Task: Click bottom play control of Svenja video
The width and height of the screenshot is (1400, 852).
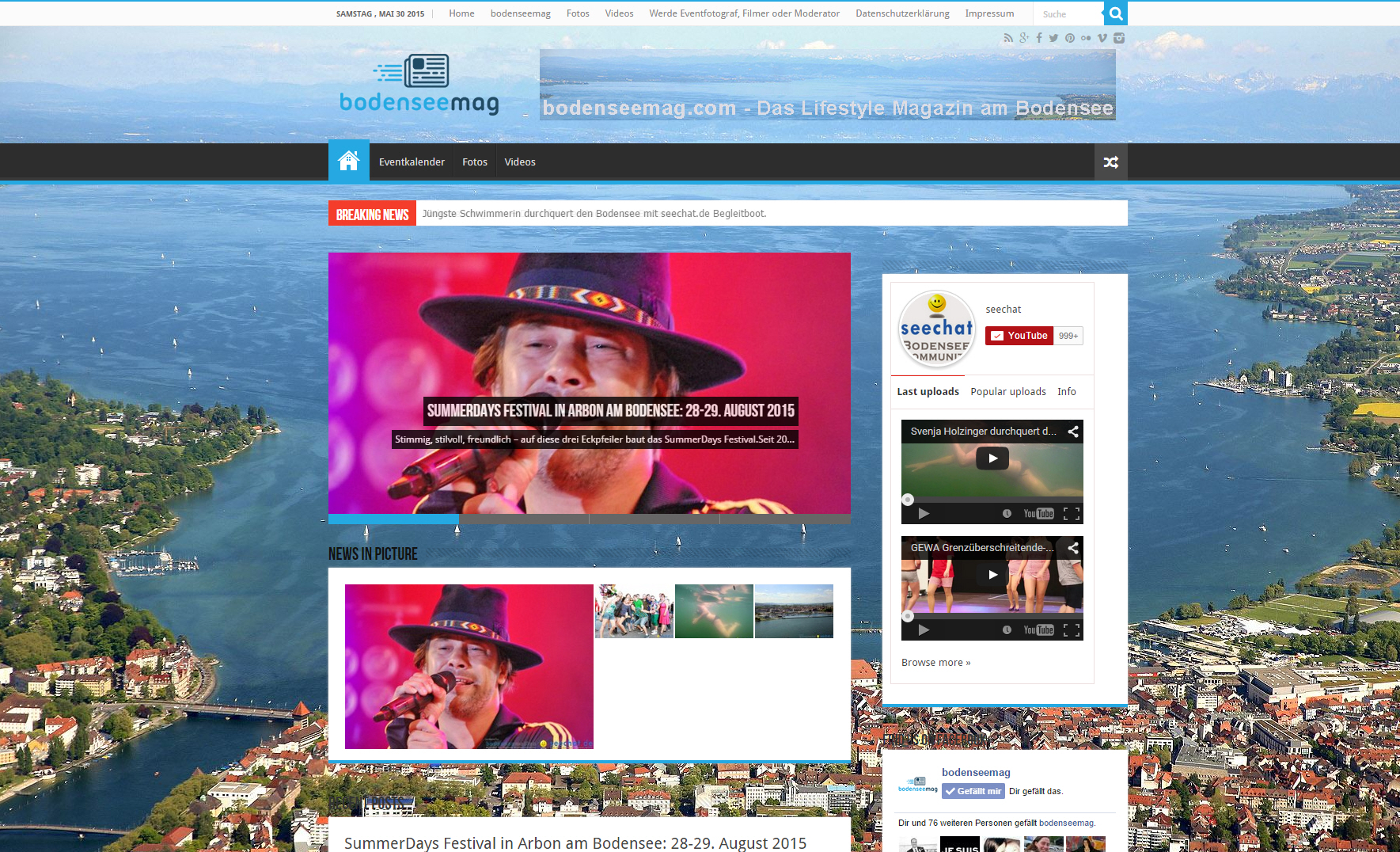Action: (924, 514)
